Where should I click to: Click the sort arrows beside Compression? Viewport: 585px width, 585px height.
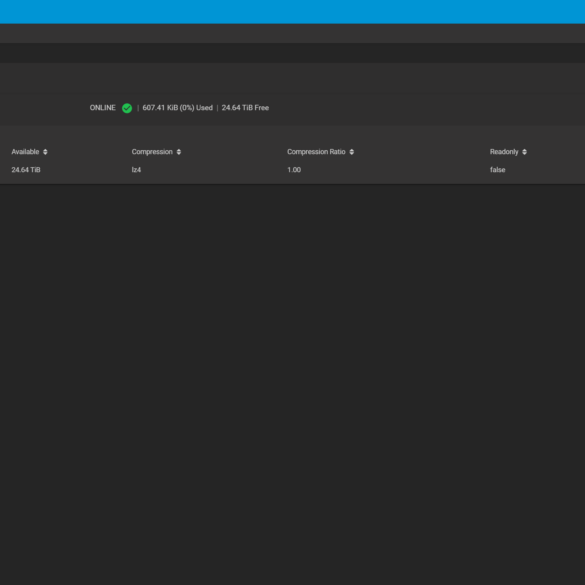(x=179, y=152)
